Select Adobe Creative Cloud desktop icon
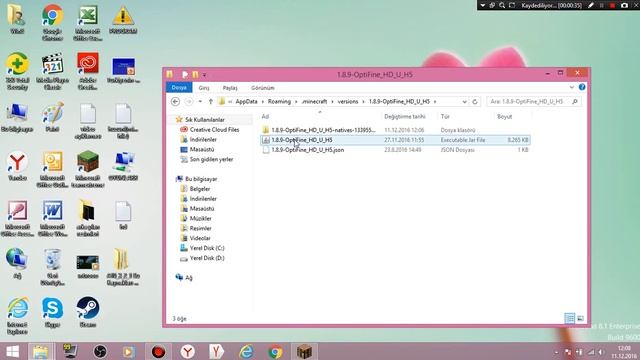The image size is (640, 360). coord(88,71)
